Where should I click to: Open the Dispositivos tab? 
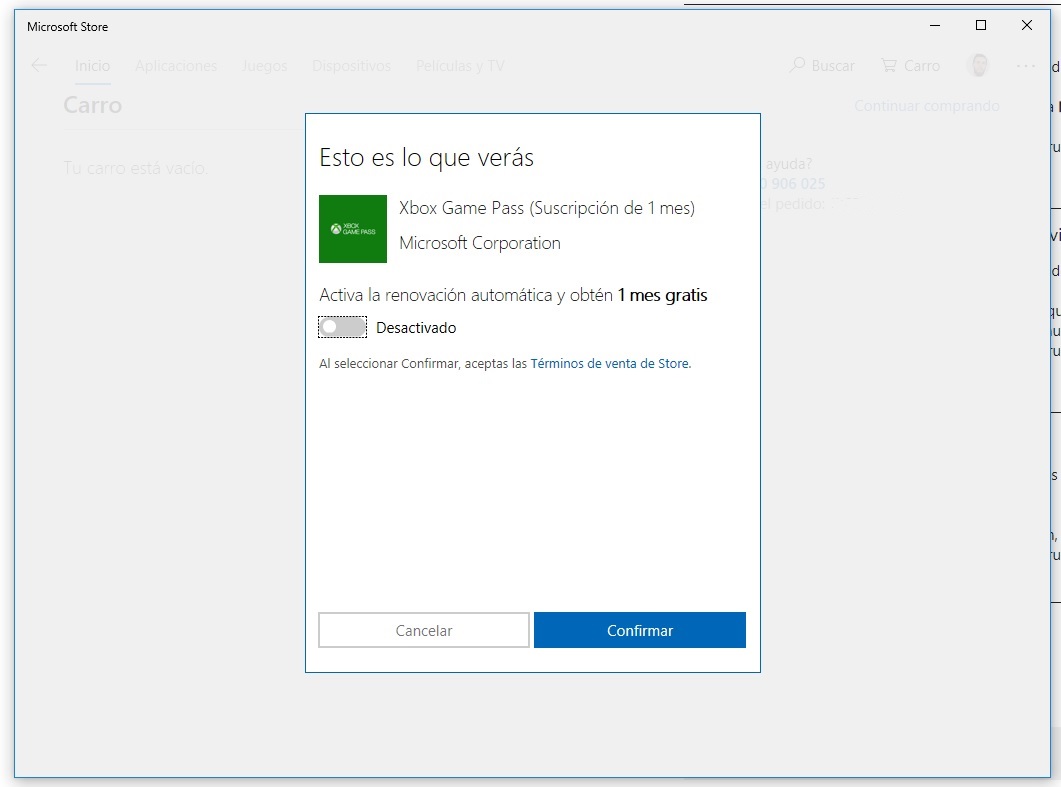pos(351,66)
